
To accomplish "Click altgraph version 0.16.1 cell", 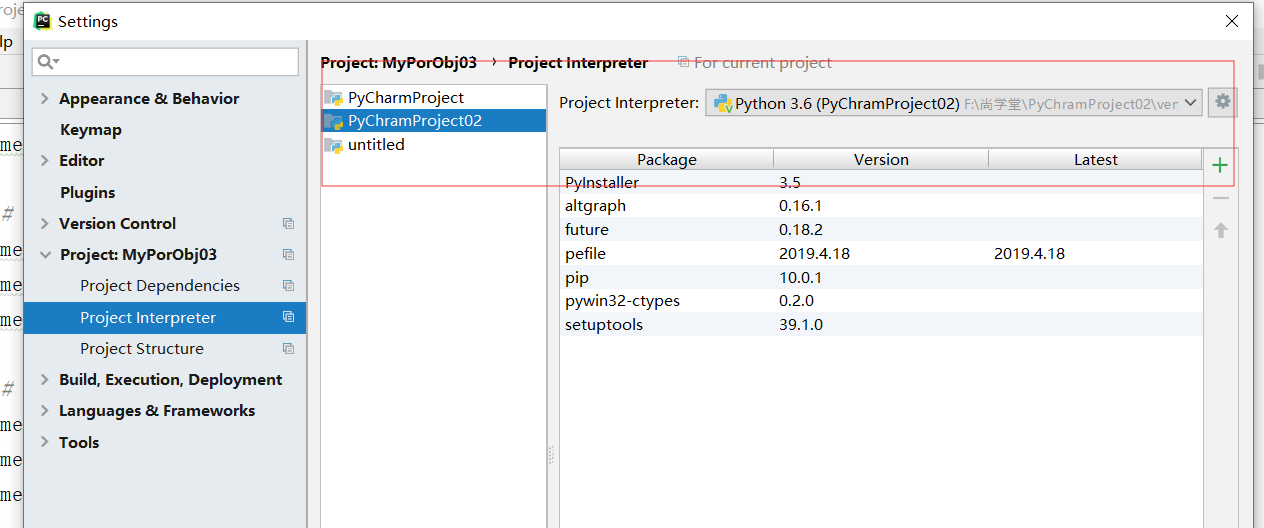I will 800,206.
